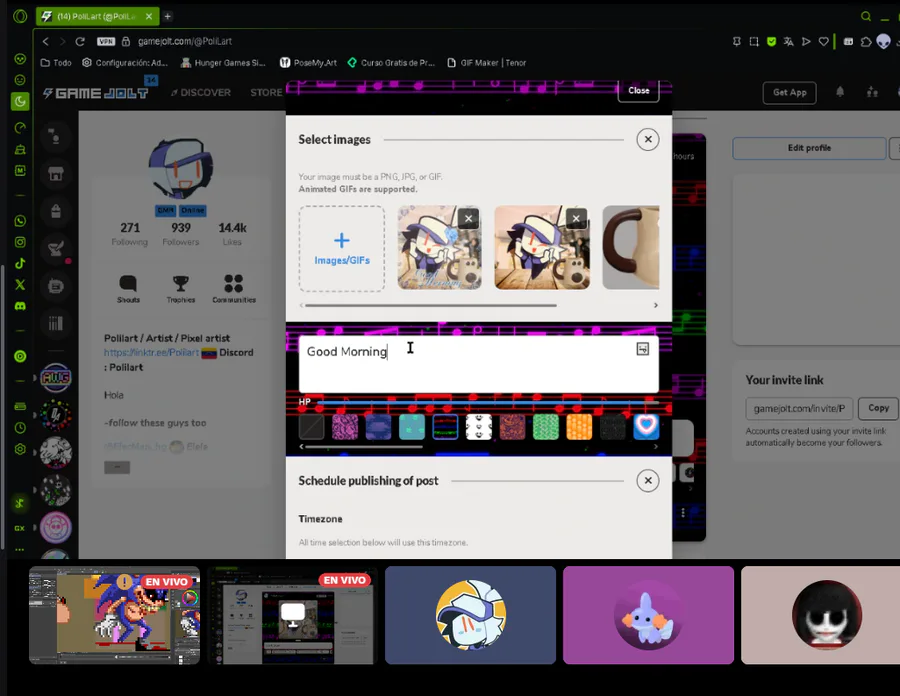Click the heart bookmark icon in toolbar

click(x=824, y=41)
